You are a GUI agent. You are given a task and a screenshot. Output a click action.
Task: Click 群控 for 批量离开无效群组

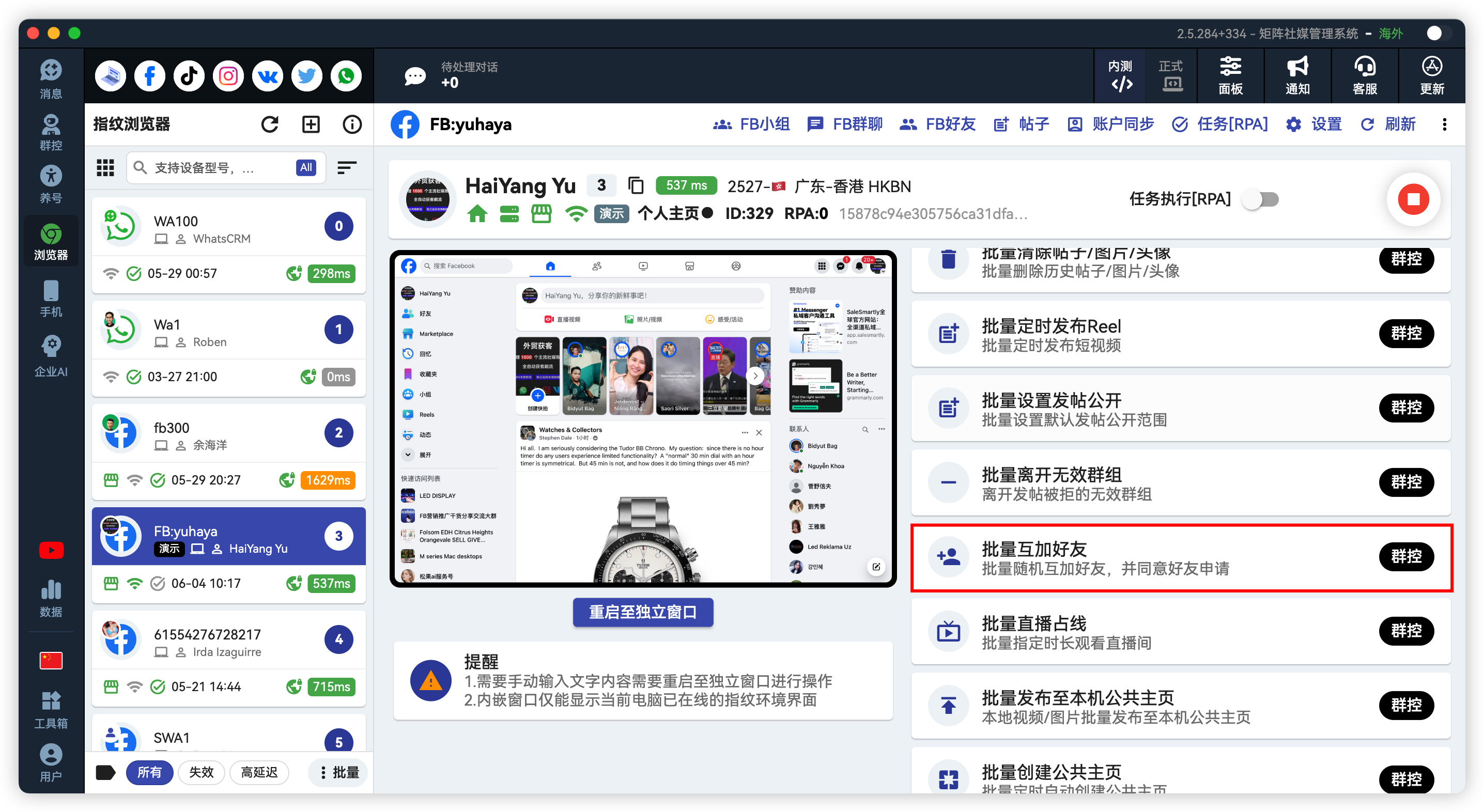pyautogui.click(x=1406, y=482)
